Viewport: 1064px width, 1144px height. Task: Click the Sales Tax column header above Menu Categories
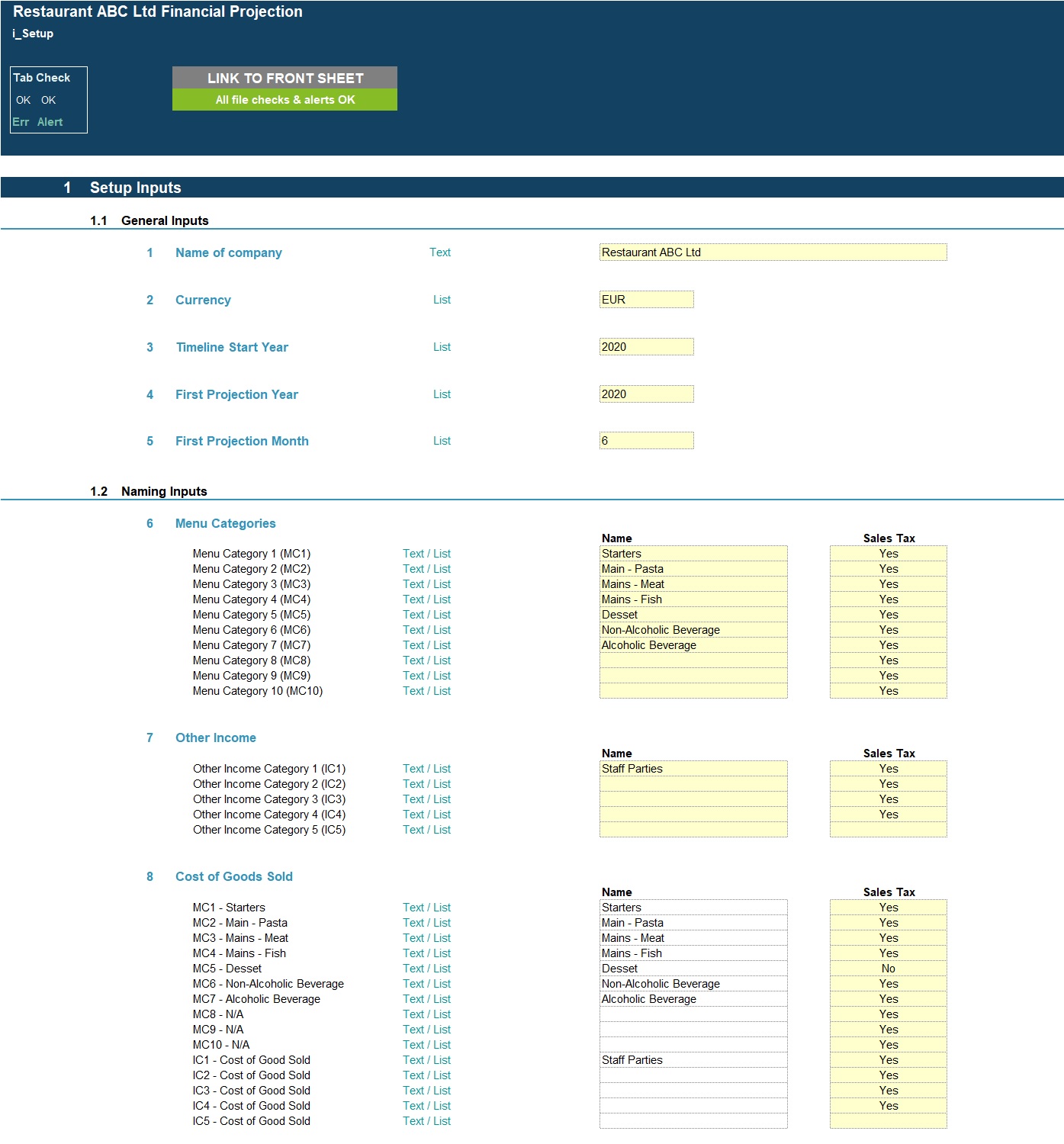pos(889,538)
